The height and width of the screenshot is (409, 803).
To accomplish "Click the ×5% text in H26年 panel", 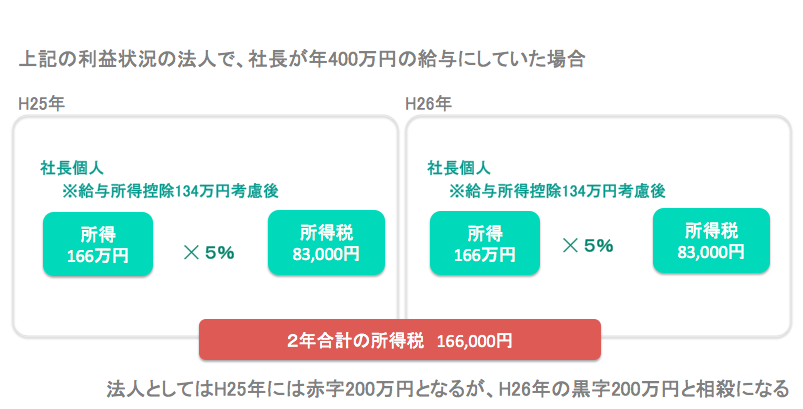I will click(588, 246).
